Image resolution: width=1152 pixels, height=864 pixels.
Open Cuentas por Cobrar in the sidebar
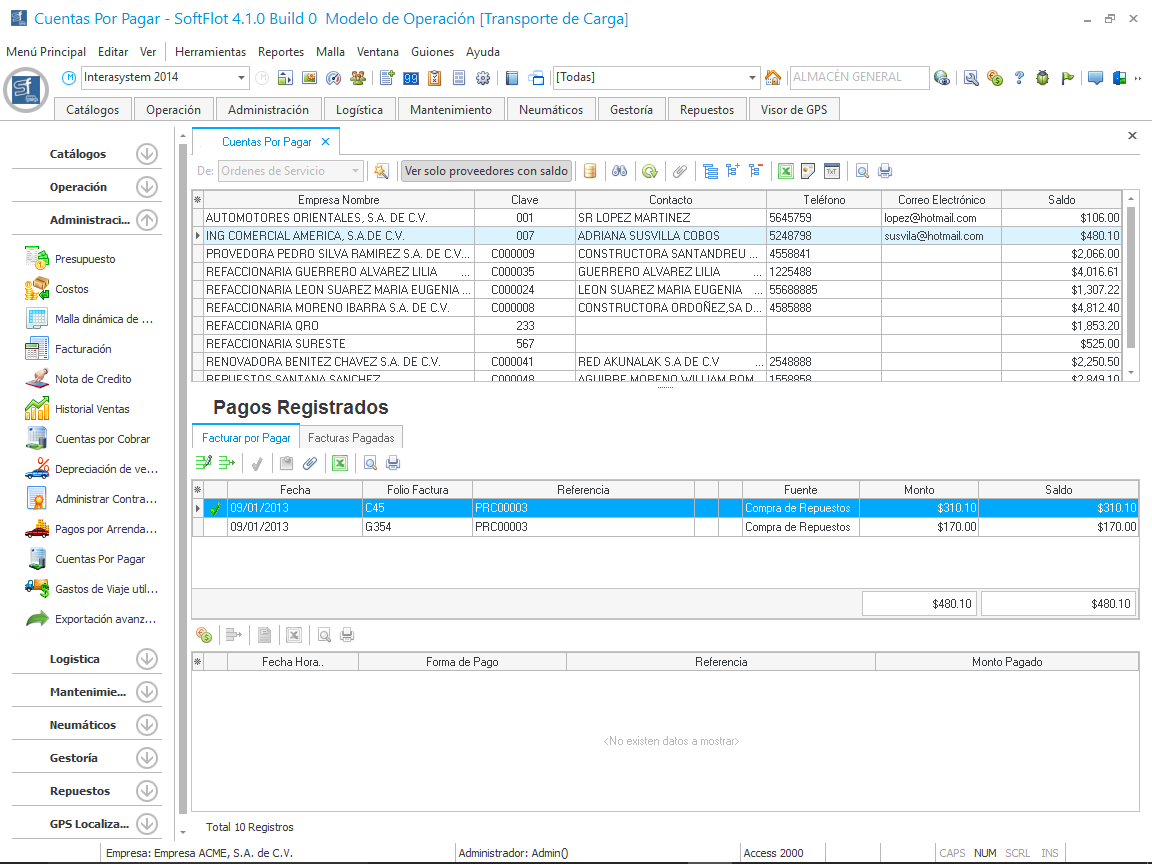[x=102, y=439]
